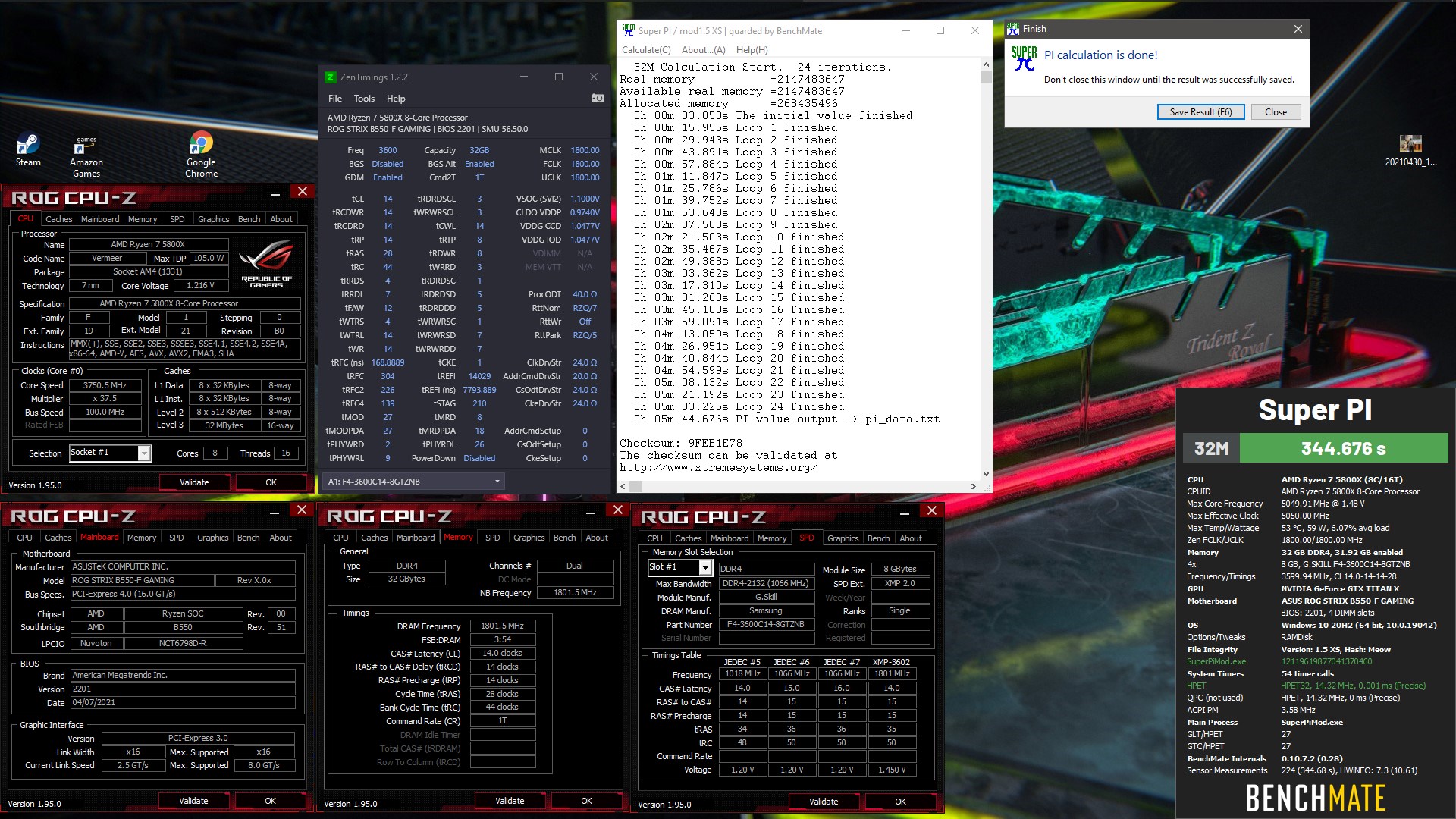The width and height of the screenshot is (1456, 819).
Task: Click Super PI vertical scrollbar down arrow
Action: click(986, 474)
